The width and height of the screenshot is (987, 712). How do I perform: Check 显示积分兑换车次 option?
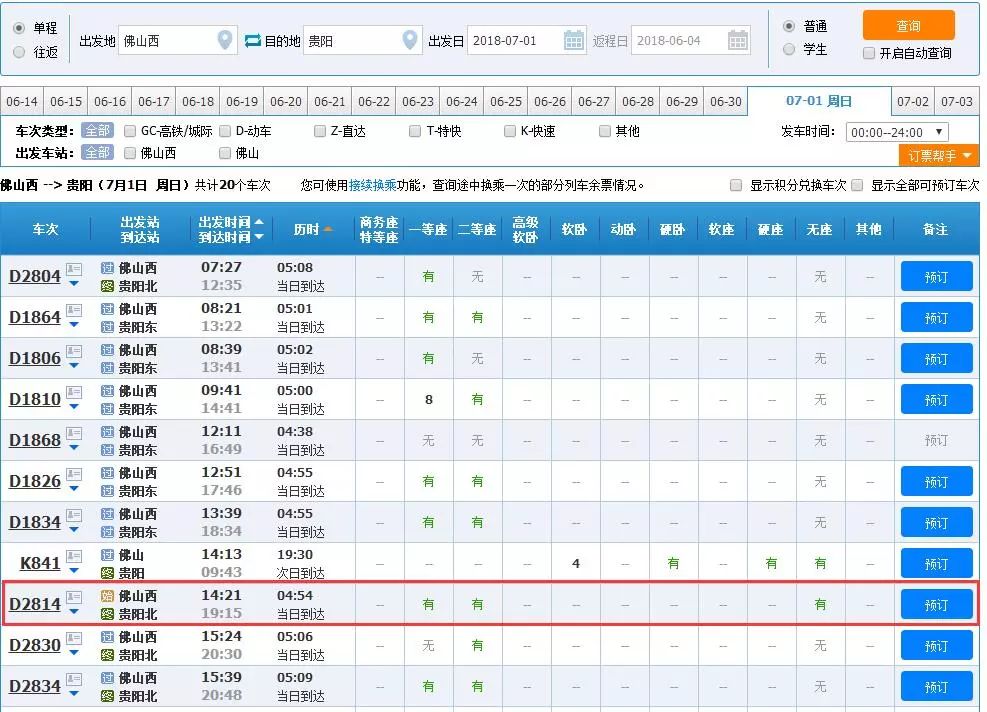736,184
